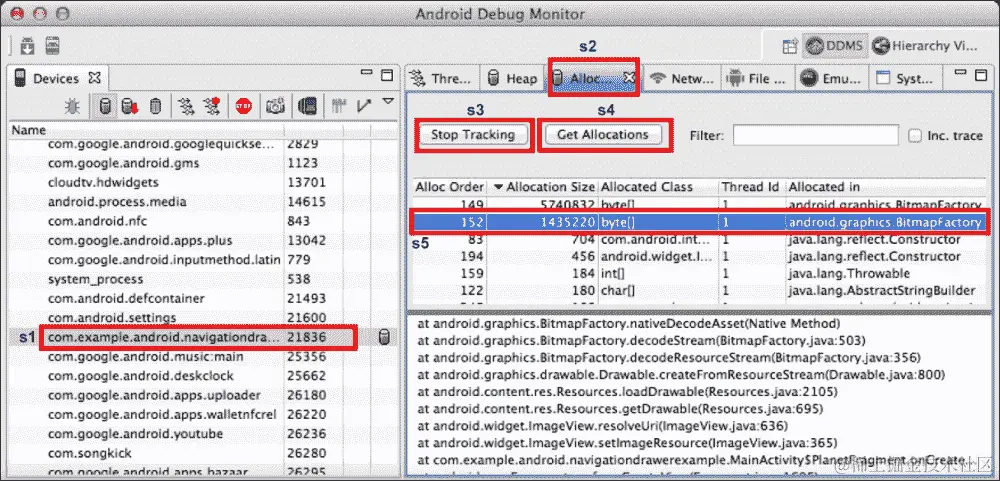Image resolution: width=1000 pixels, height=481 pixels.
Task: Open the Heap tab
Action: tap(512, 78)
